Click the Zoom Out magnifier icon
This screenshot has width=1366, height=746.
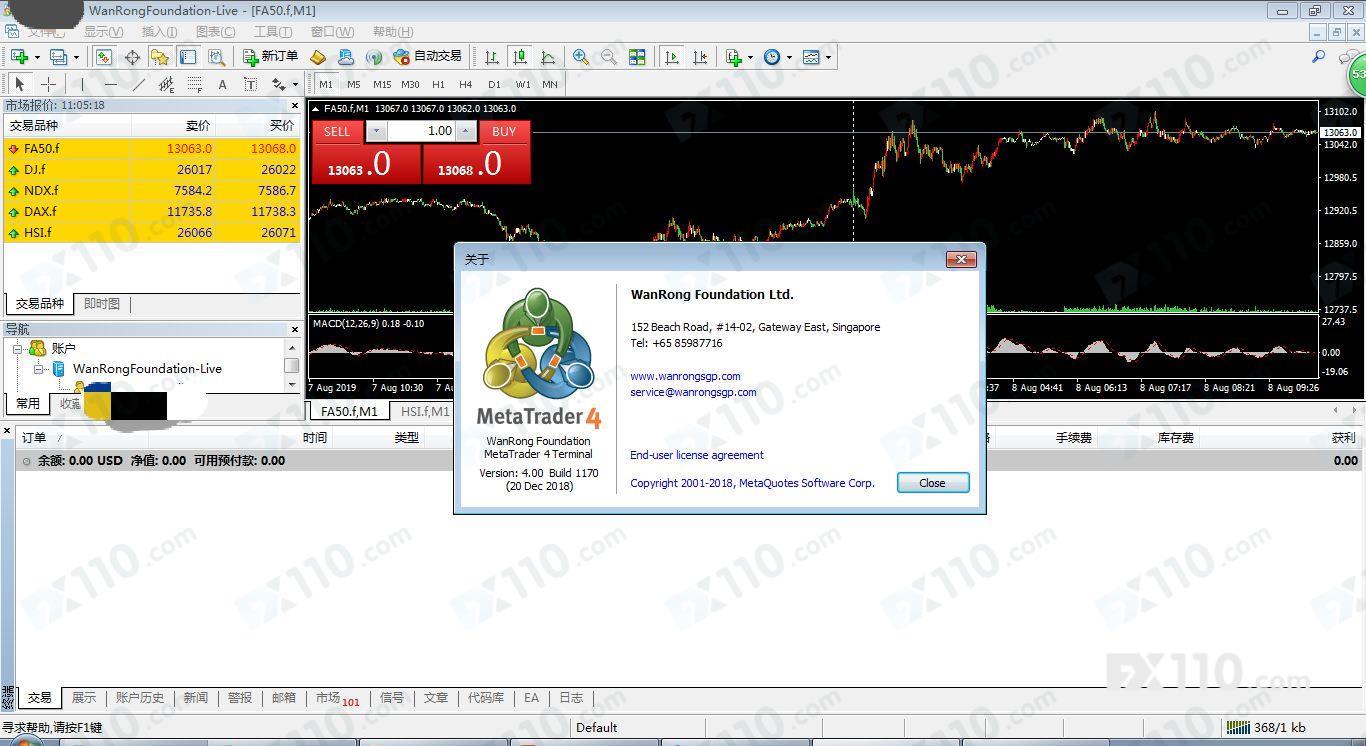tap(608, 57)
